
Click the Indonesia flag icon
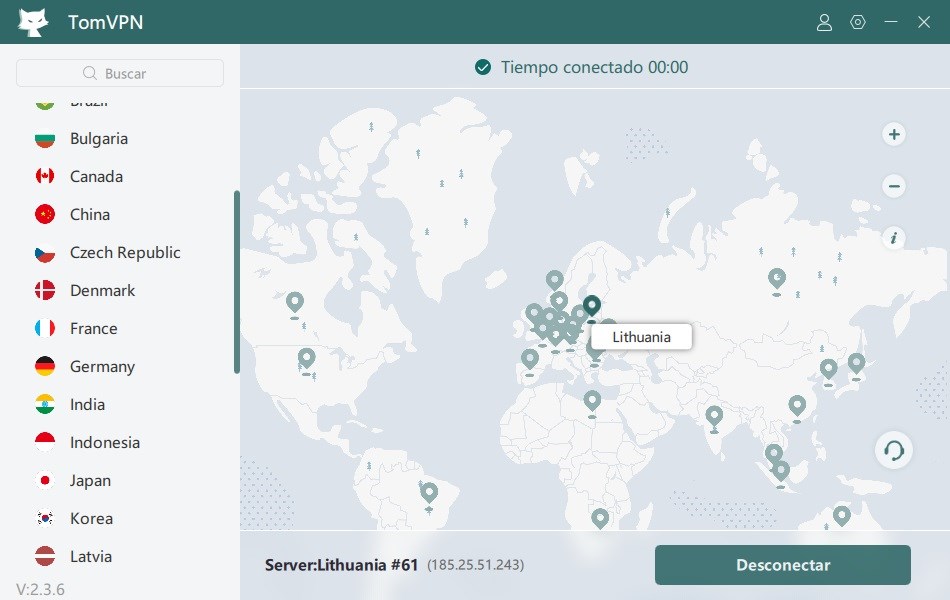(x=45, y=442)
